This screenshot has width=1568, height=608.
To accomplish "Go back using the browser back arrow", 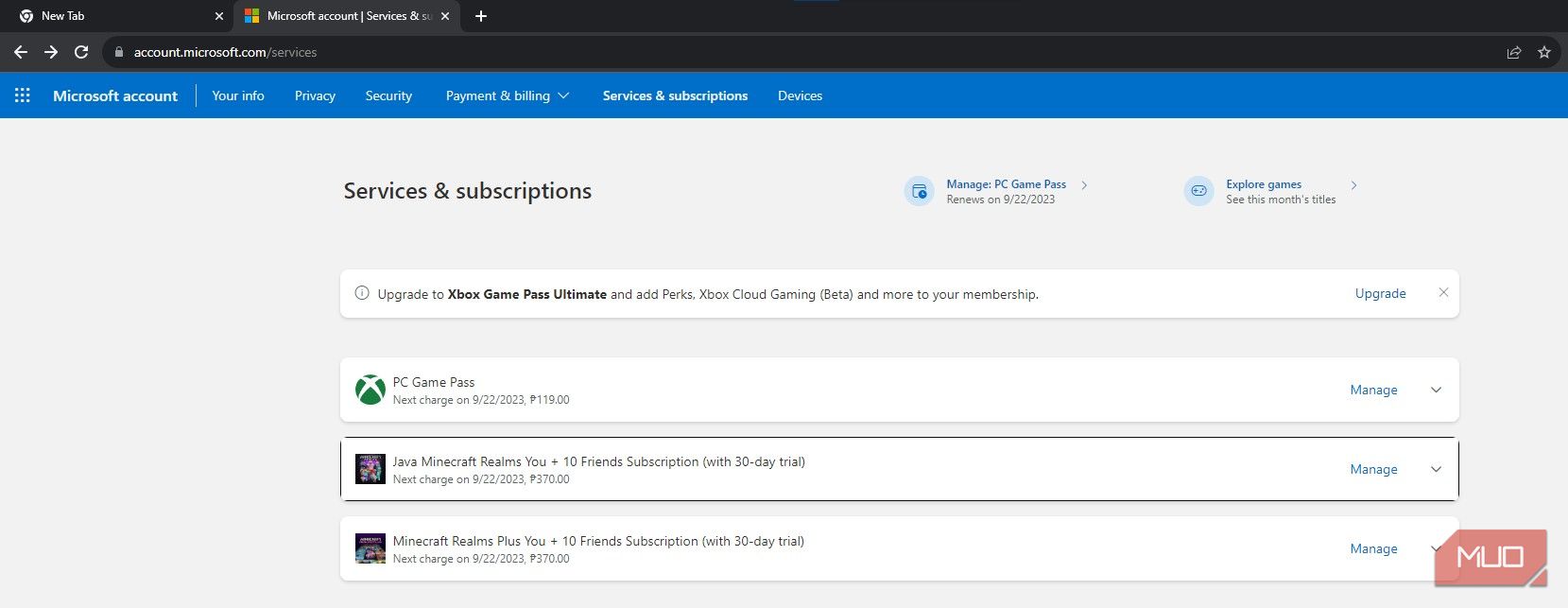I will (21, 52).
